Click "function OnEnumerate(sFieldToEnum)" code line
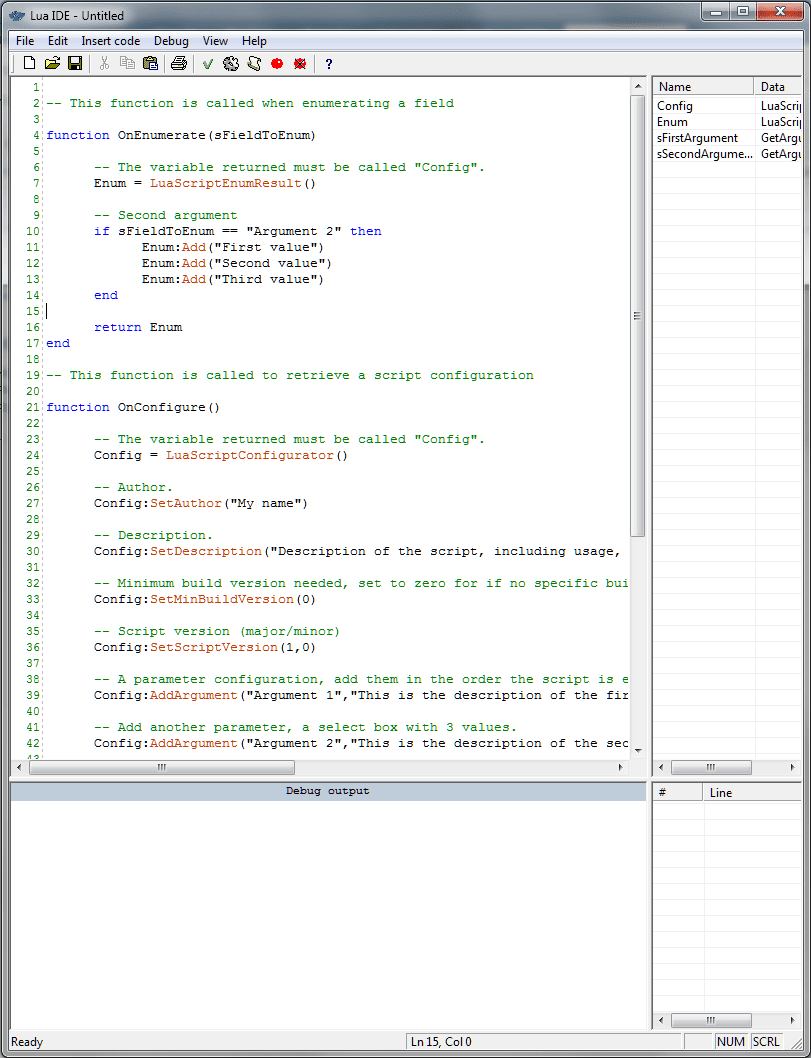Viewport: 811px width, 1058px height. pyautogui.click(x=181, y=135)
